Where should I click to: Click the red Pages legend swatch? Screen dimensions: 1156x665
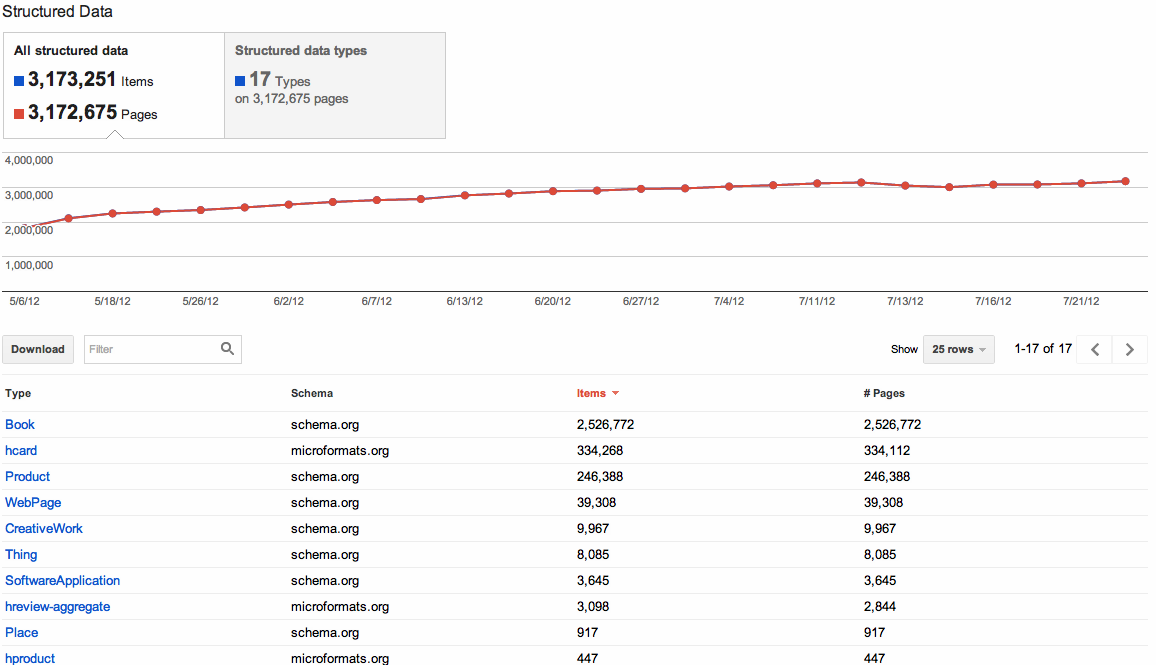[x=19, y=114]
